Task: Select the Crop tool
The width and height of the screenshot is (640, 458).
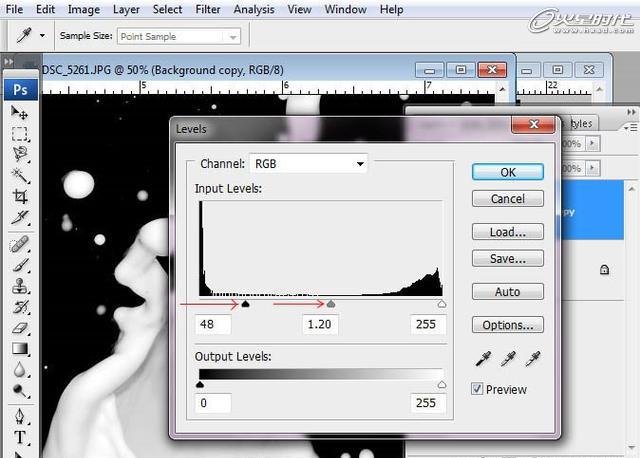Action: [x=20, y=196]
